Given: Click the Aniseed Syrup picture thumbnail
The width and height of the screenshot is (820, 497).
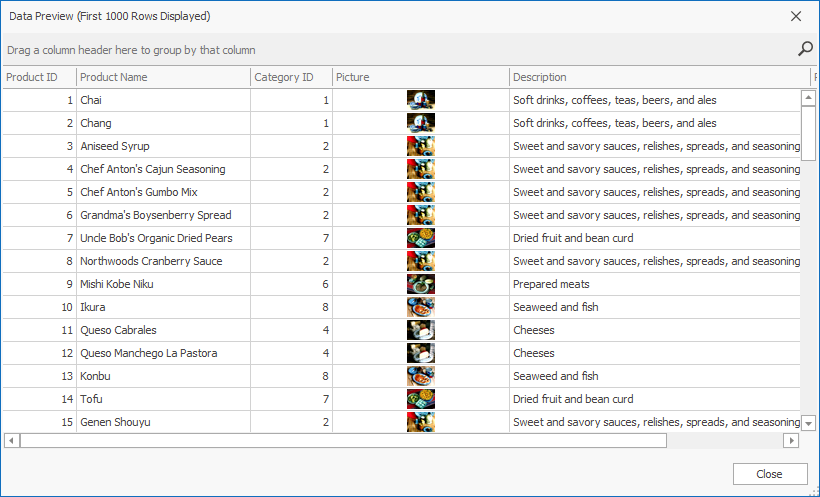Looking at the screenshot, I should click(x=421, y=146).
